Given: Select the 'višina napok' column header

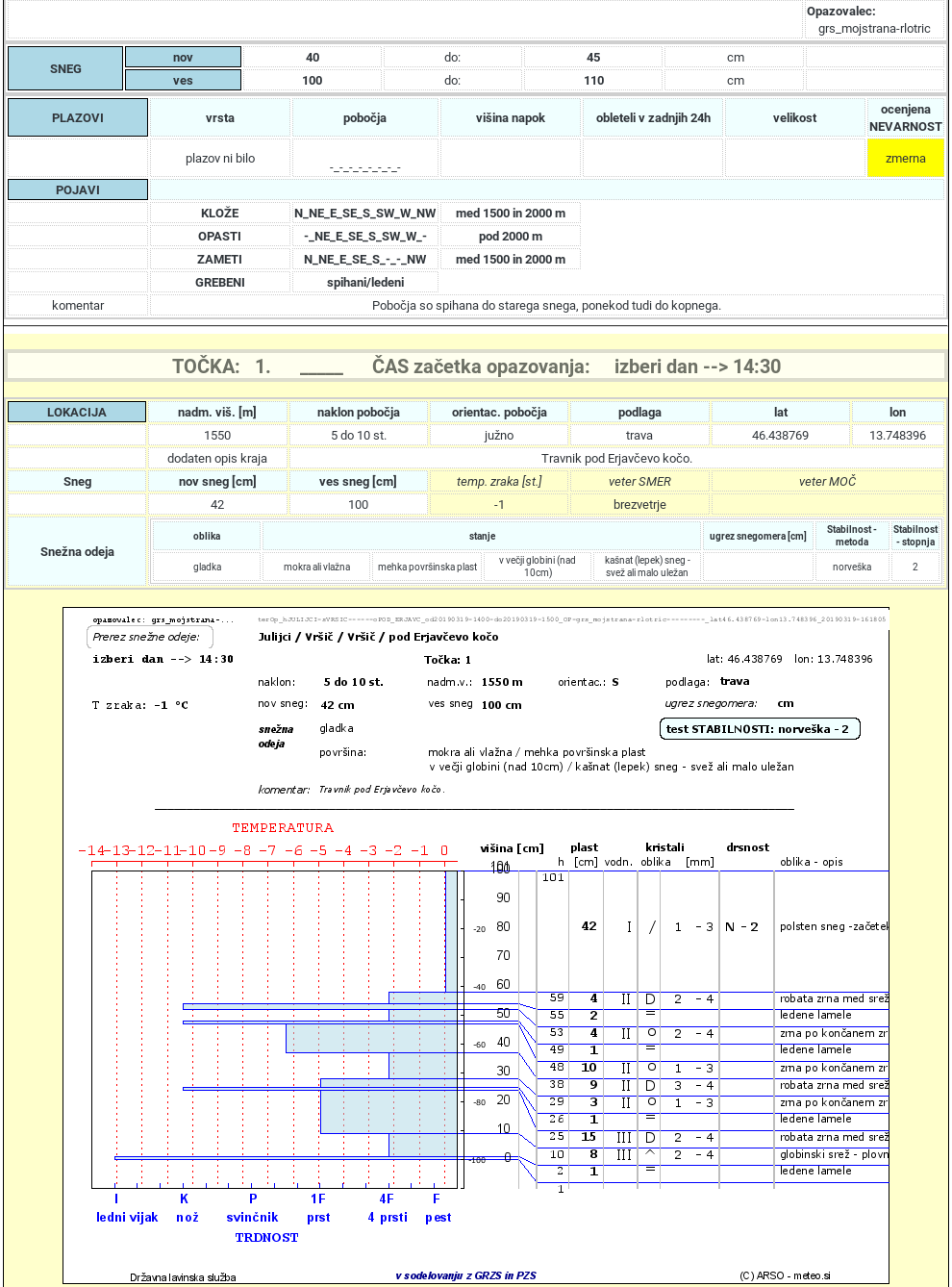Looking at the screenshot, I should point(511,118).
